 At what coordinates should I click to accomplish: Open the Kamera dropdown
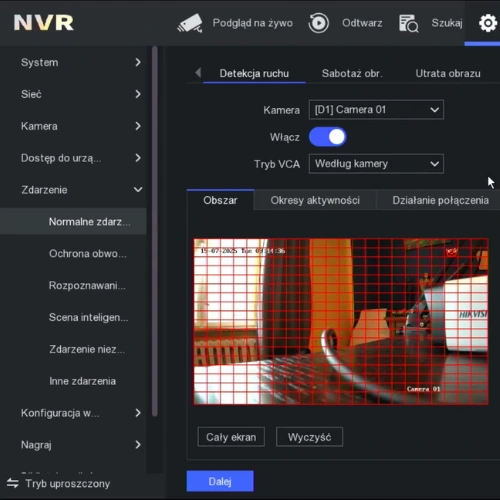376,110
